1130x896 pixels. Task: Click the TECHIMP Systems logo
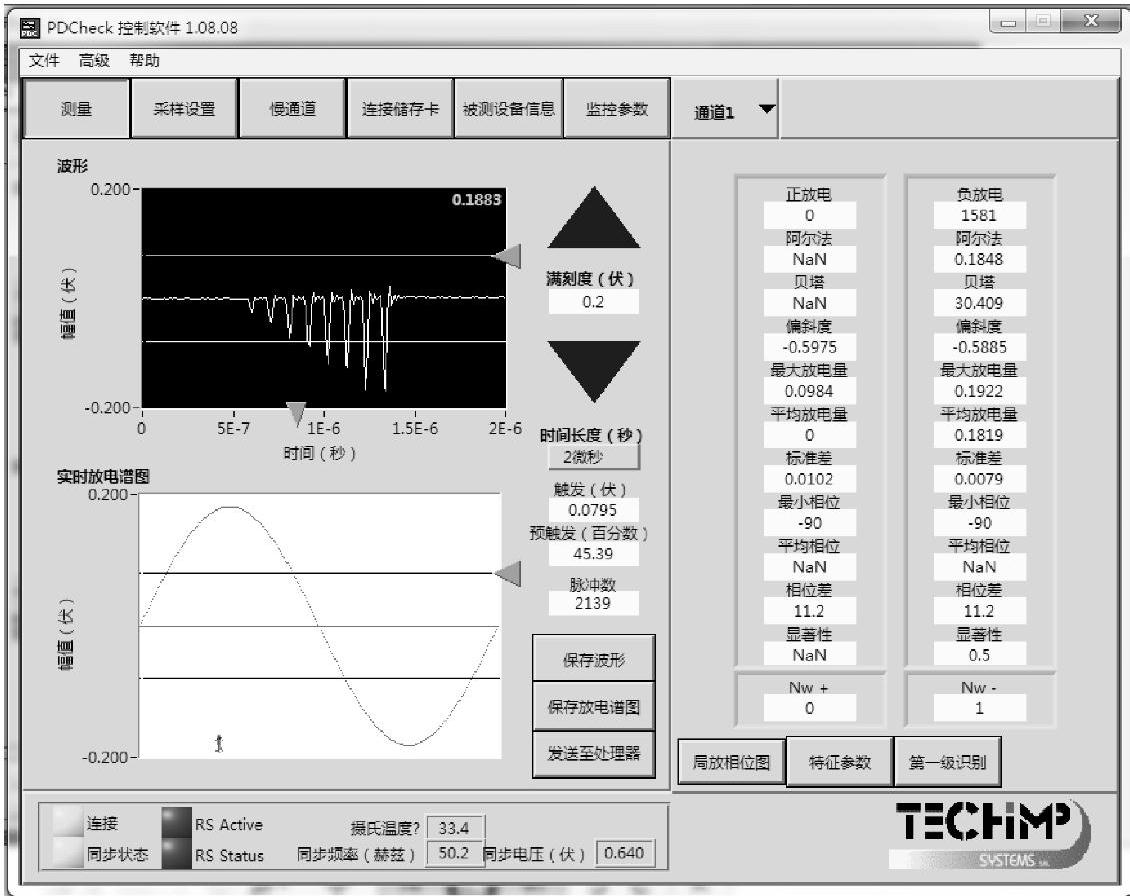pyautogui.click(x=990, y=833)
